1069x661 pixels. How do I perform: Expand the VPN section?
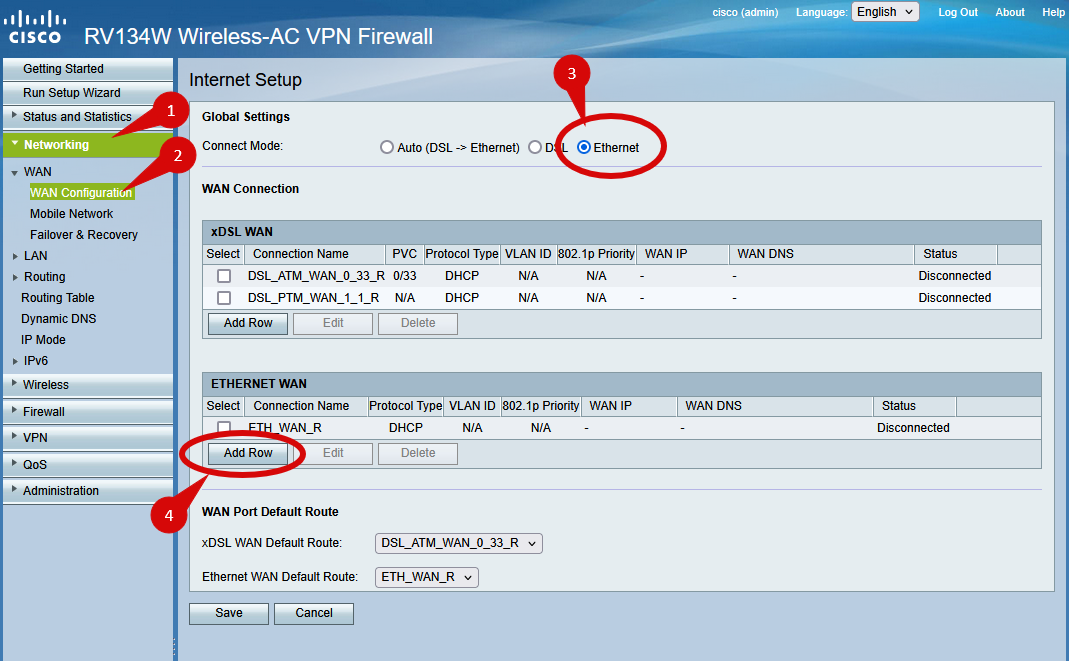tap(88, 438)
